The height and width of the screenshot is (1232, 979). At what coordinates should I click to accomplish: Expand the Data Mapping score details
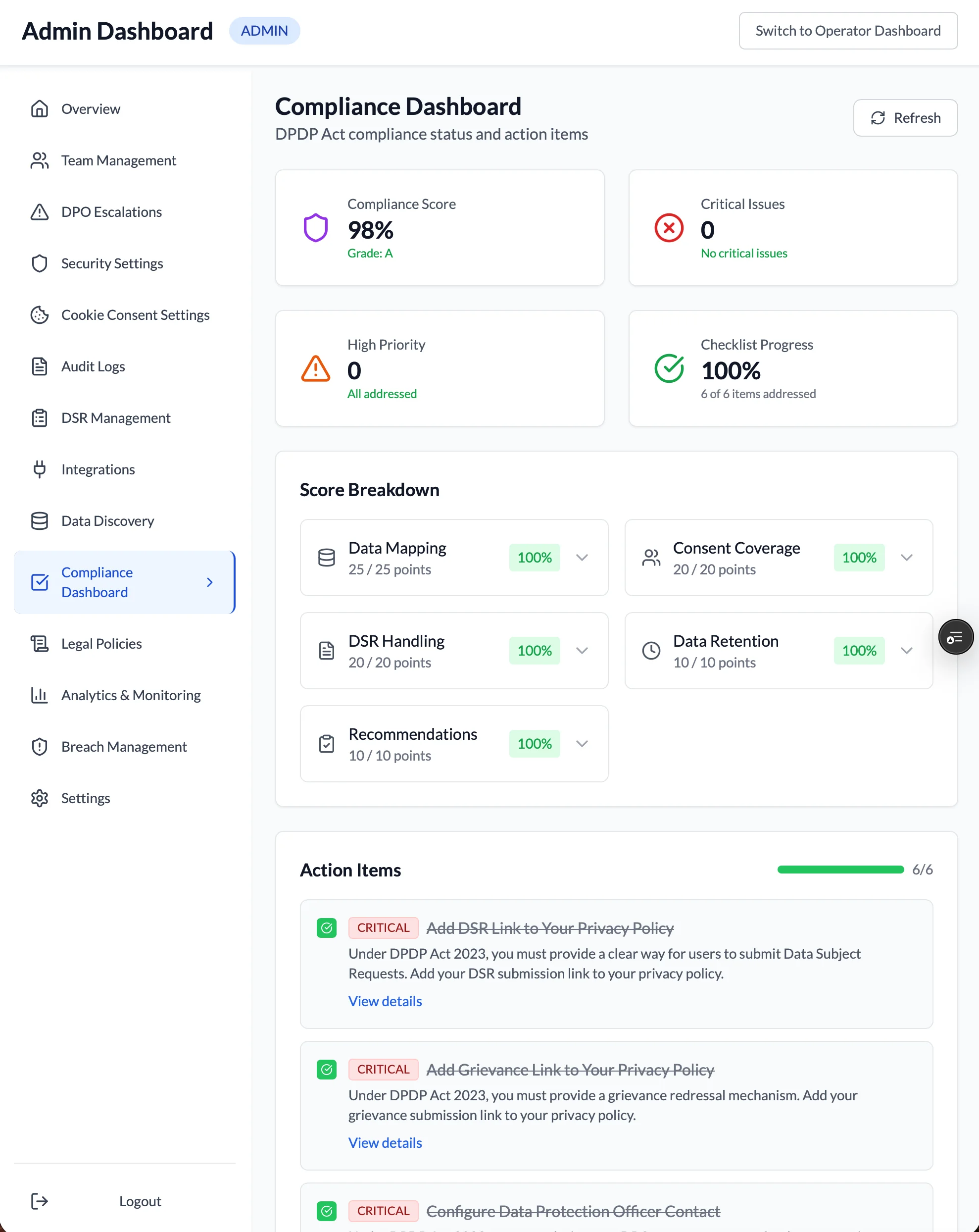(x=582, y=558)
